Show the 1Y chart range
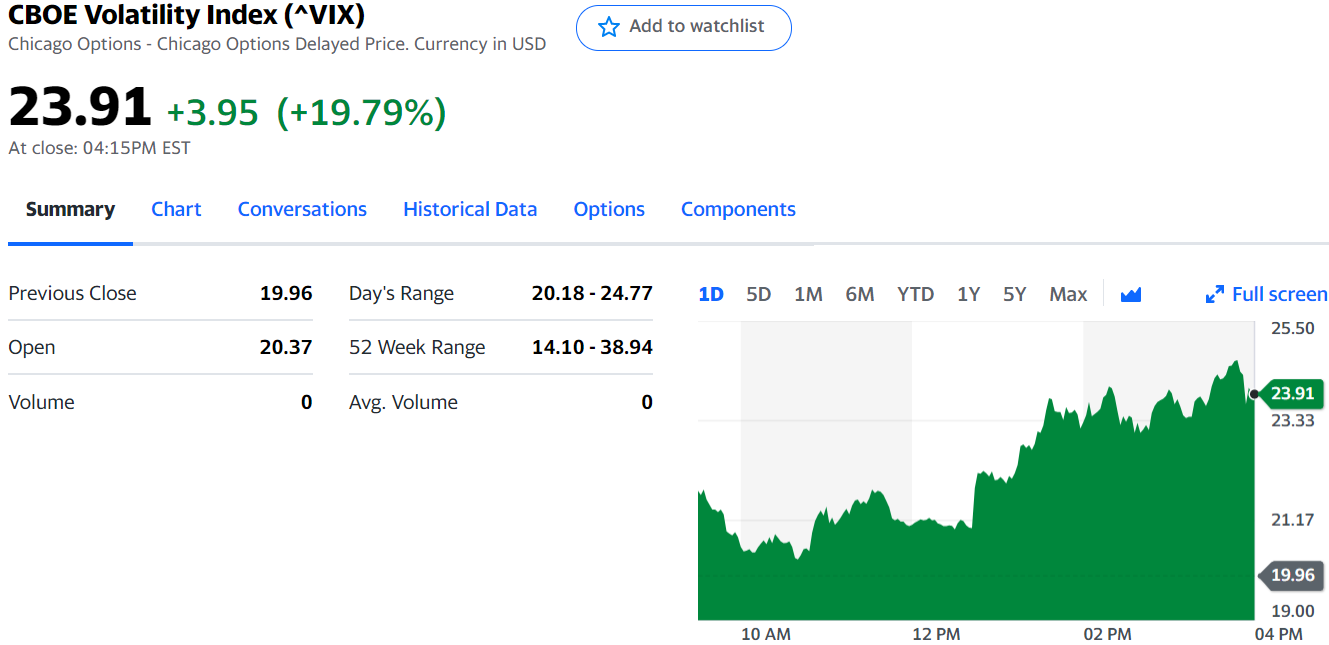Screen dimensions: 1329x645 [x=968, y=294]
